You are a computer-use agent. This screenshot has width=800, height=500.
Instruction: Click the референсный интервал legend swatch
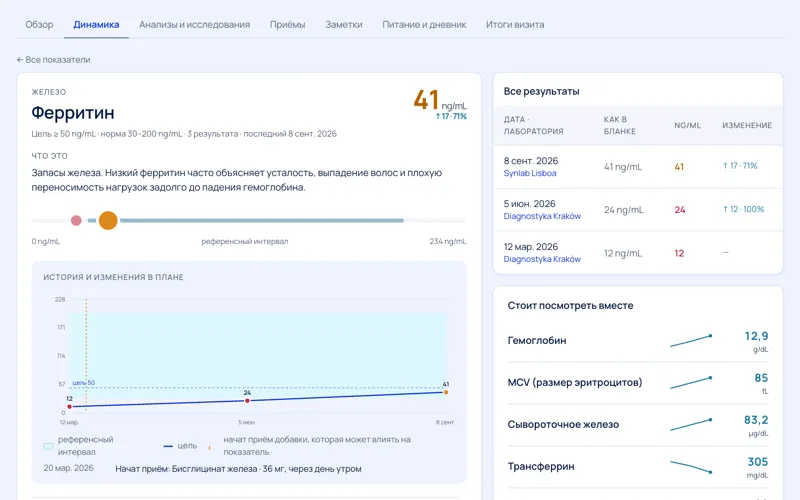pyautogui.click(x=48, y=446)
